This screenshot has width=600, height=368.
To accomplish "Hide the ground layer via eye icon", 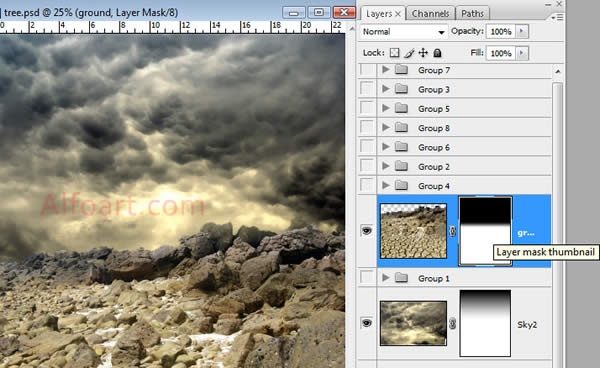I will pyautogui.click(x=367, y=231).
